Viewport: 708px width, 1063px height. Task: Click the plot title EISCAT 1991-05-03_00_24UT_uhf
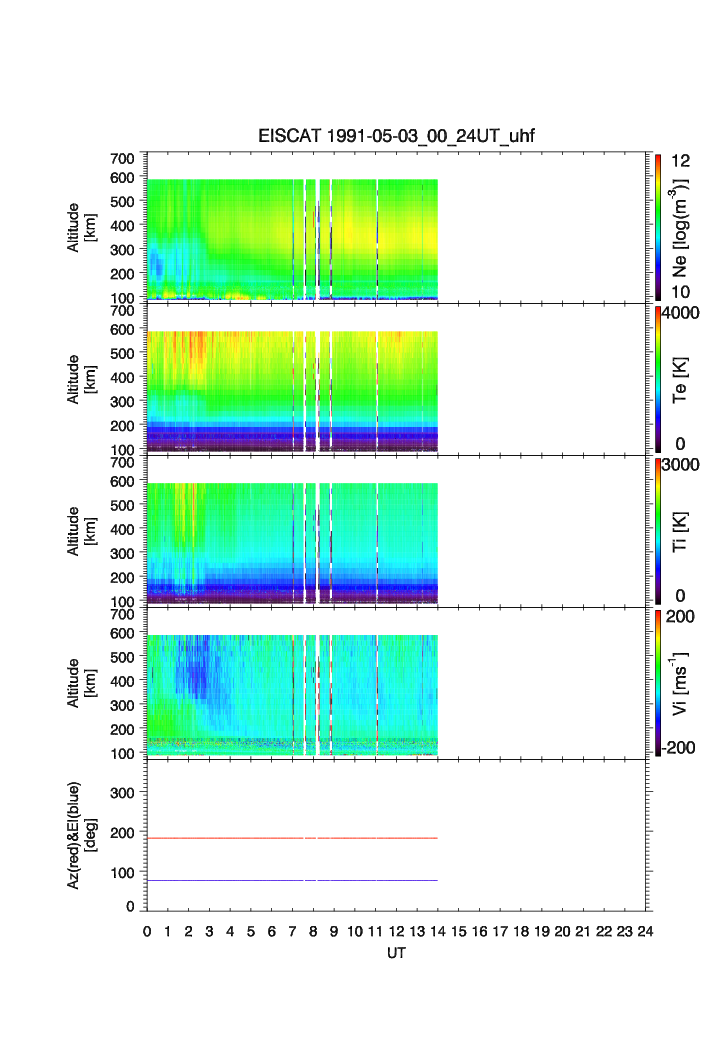coord(398,137)
